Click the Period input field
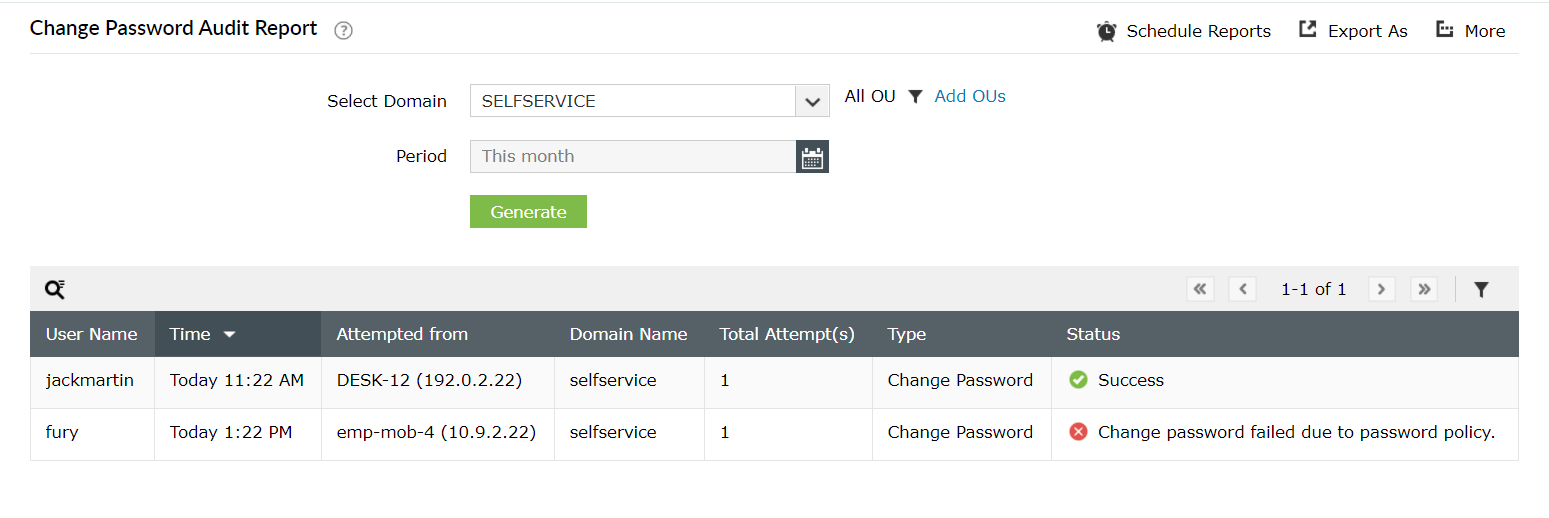1549x518 pixels. 633,157
